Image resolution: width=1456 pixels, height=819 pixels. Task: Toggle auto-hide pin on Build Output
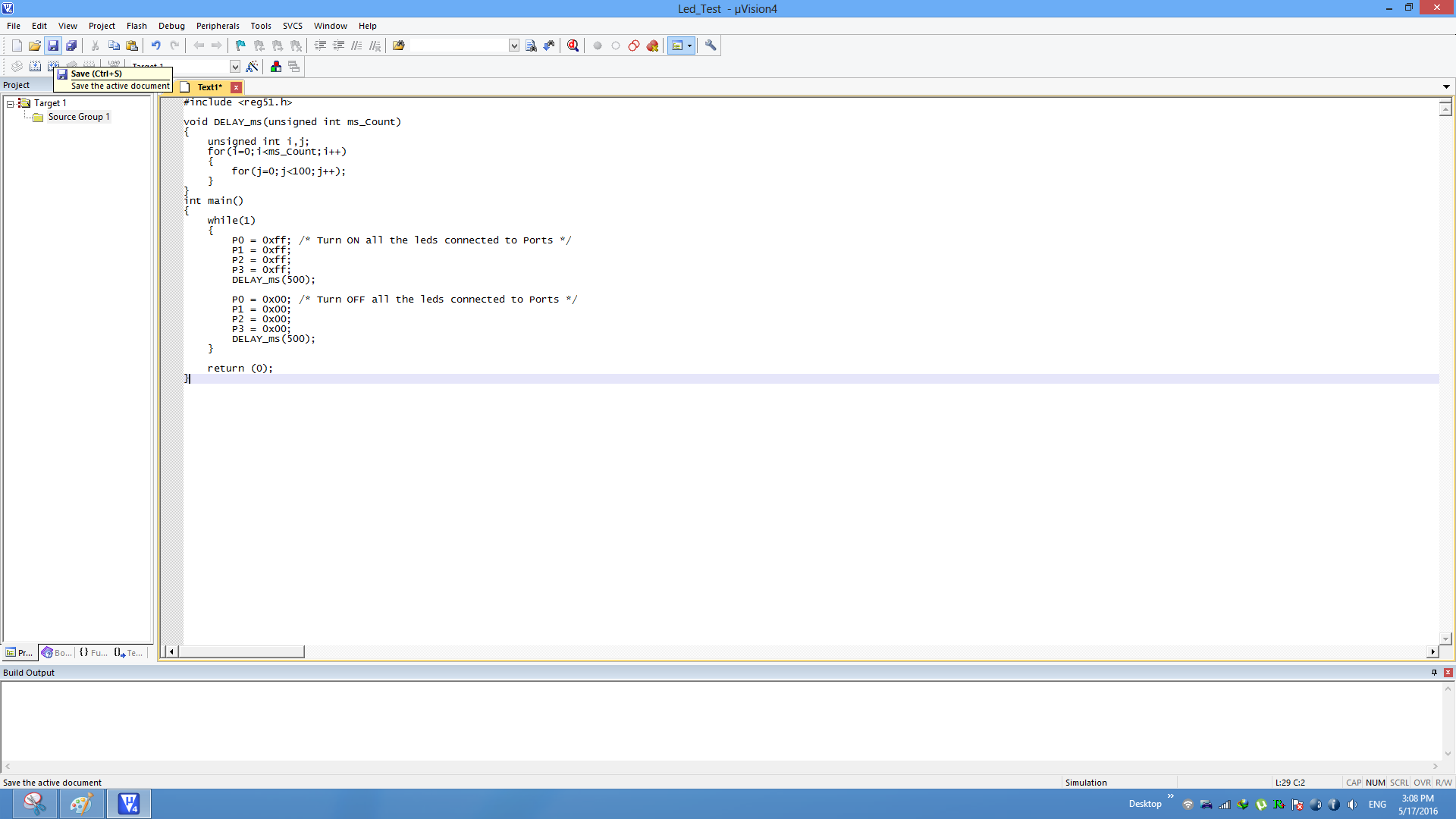(1434, 673)
